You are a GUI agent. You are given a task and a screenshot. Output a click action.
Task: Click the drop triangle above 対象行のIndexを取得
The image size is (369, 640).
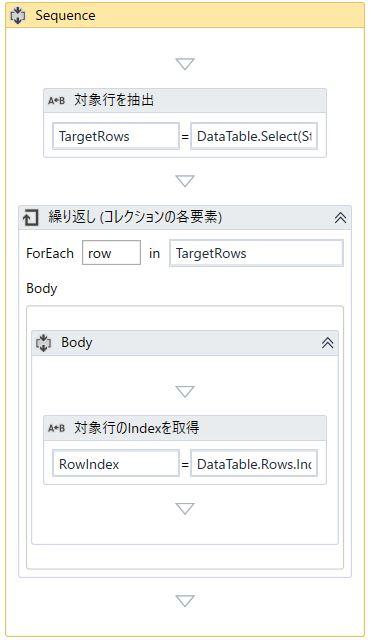(x=184, y=392)
